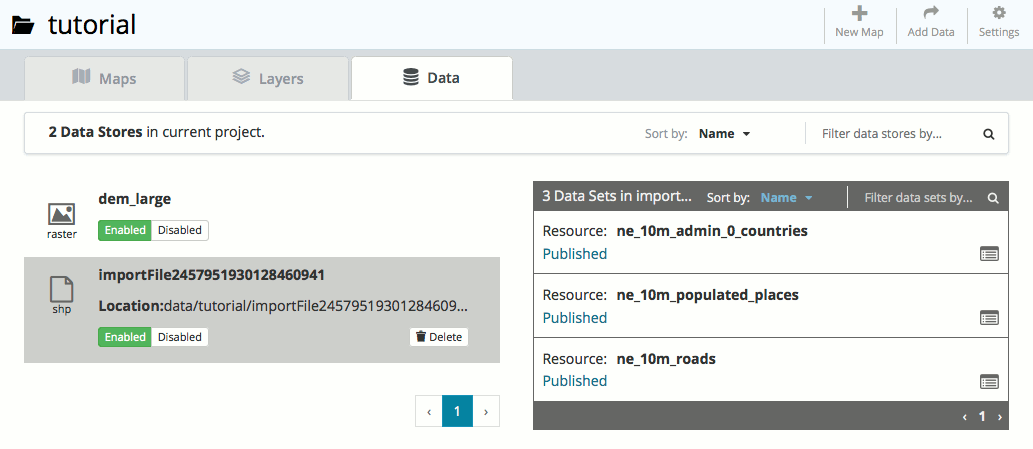Click the Add Data arrow icon
The image size is (1033, 449).
[930, 14]
